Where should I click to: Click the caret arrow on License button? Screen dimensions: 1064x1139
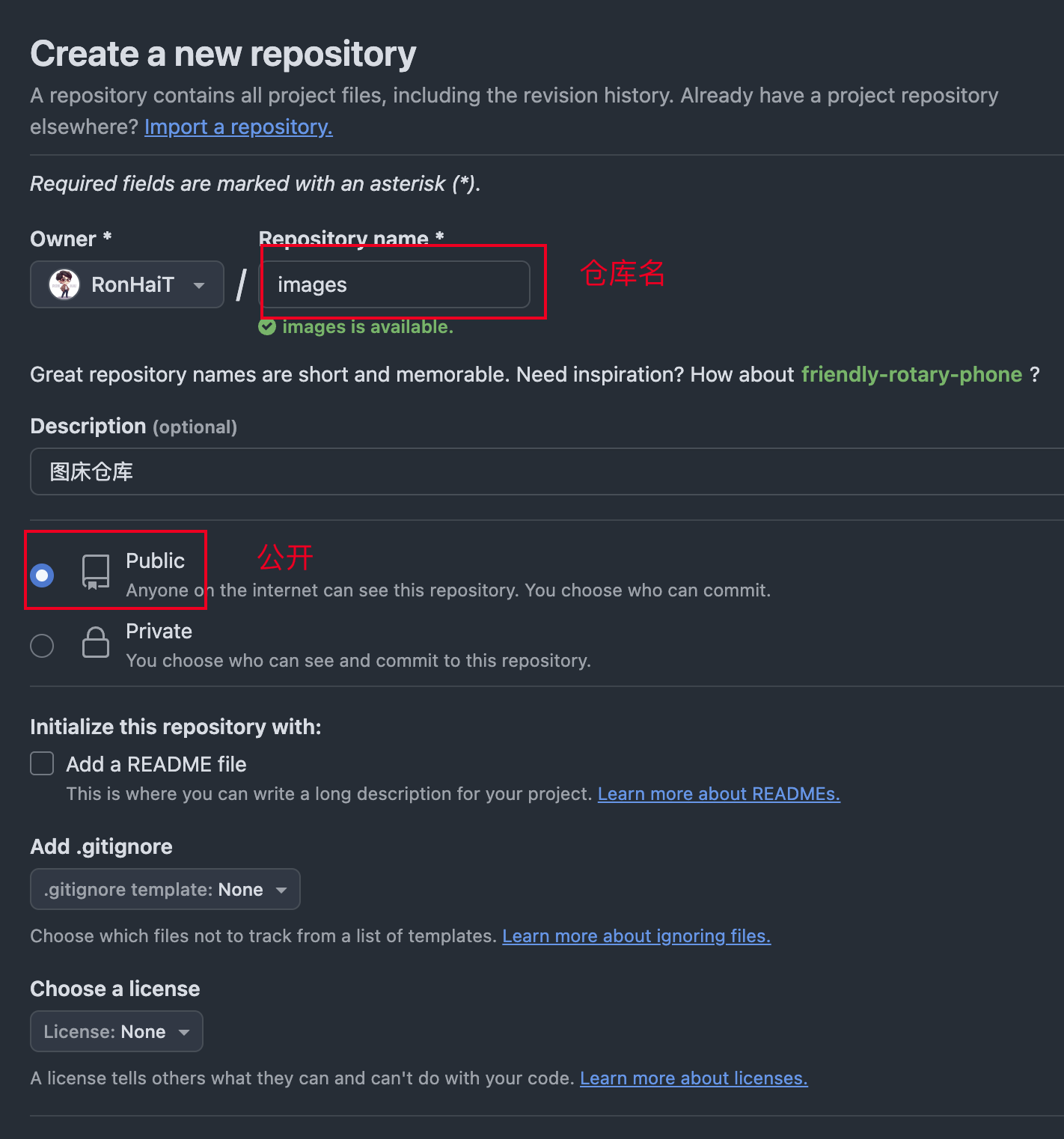point(184,1032)
